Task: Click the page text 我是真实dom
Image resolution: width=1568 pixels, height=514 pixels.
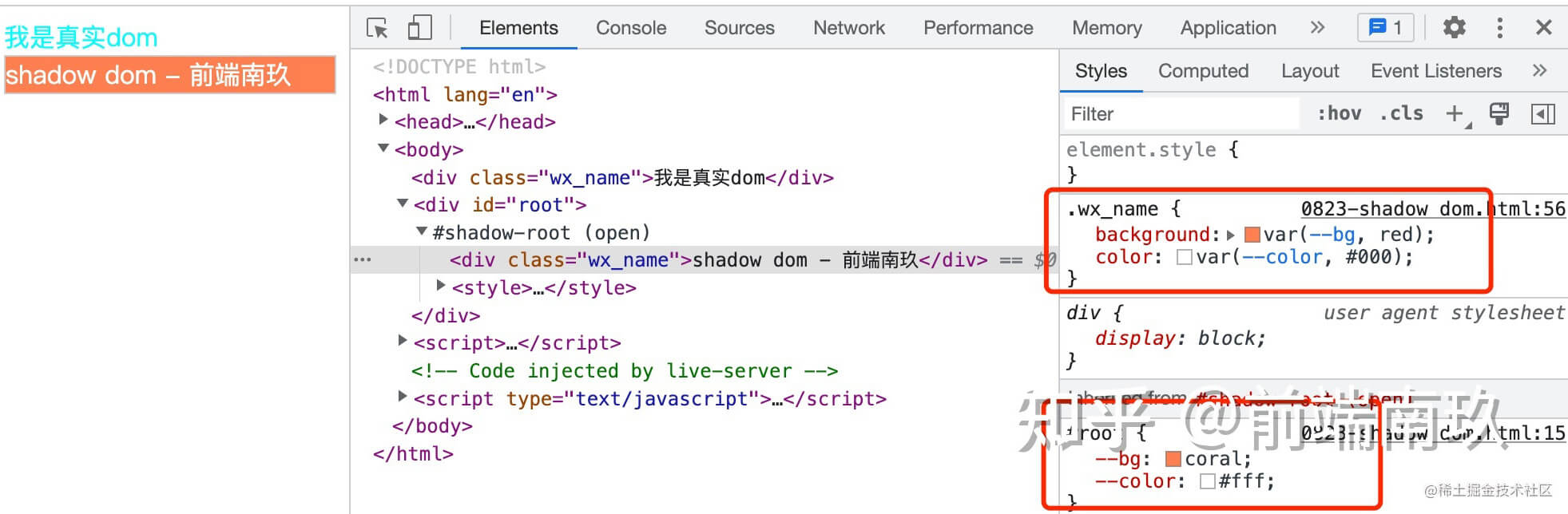Action: 81,37
